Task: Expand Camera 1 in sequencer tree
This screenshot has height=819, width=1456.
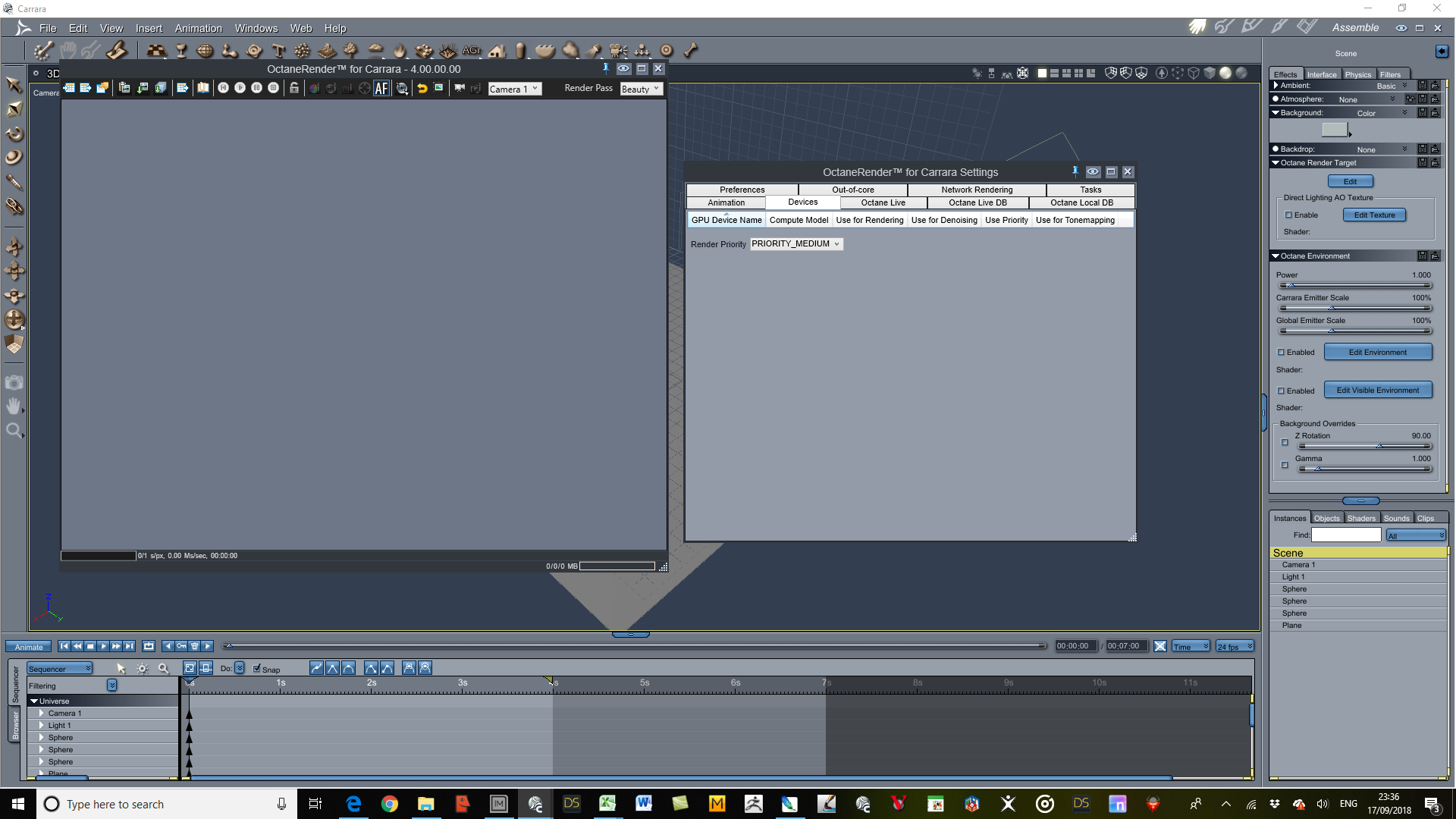Action: tap(42, 714)
